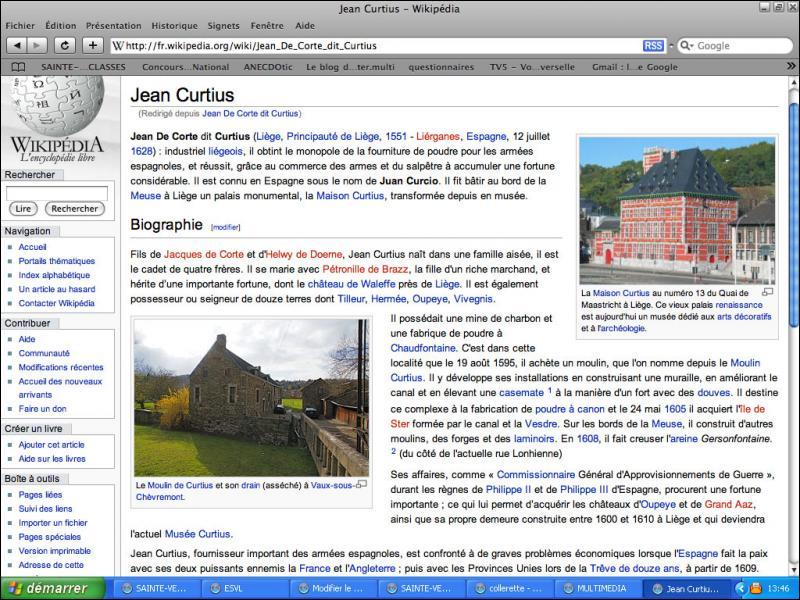Switch to ESVL taskbar window

pyautogui.click(x=245, y=588)
